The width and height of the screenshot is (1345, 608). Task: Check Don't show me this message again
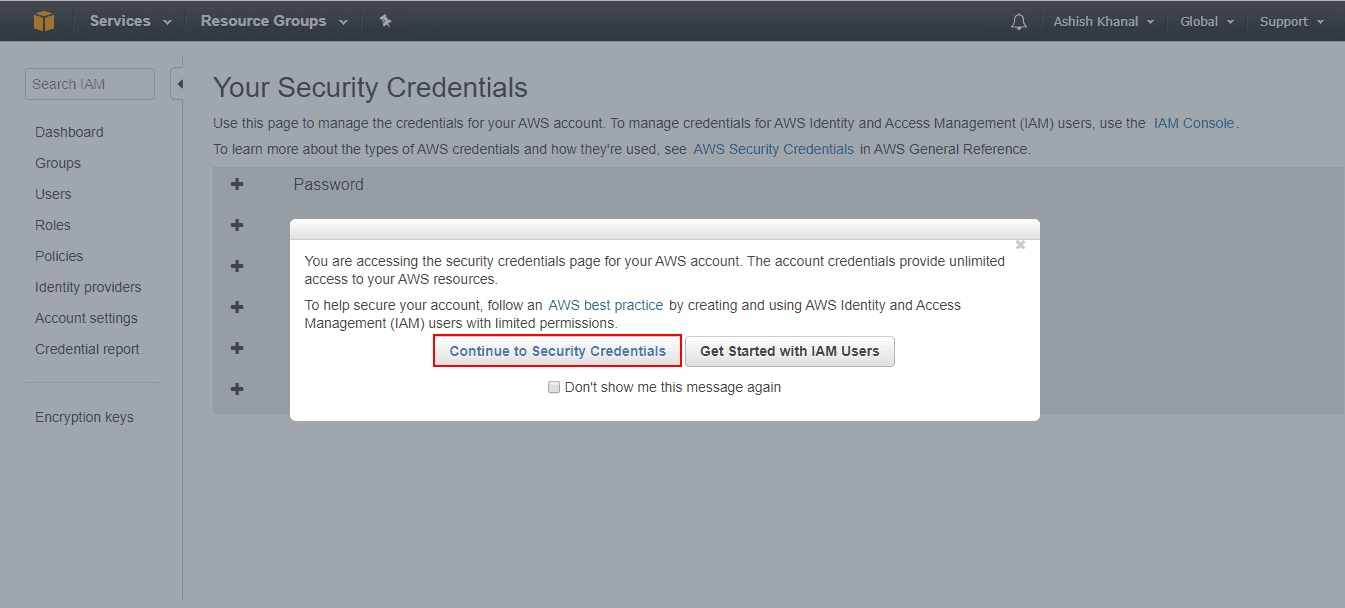click(554, 387)
